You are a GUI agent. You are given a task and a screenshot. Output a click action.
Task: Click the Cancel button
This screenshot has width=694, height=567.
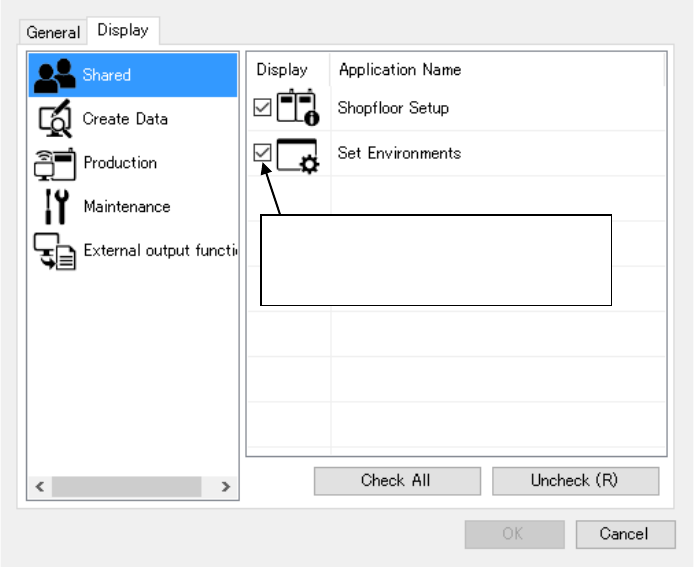(625, 534)
